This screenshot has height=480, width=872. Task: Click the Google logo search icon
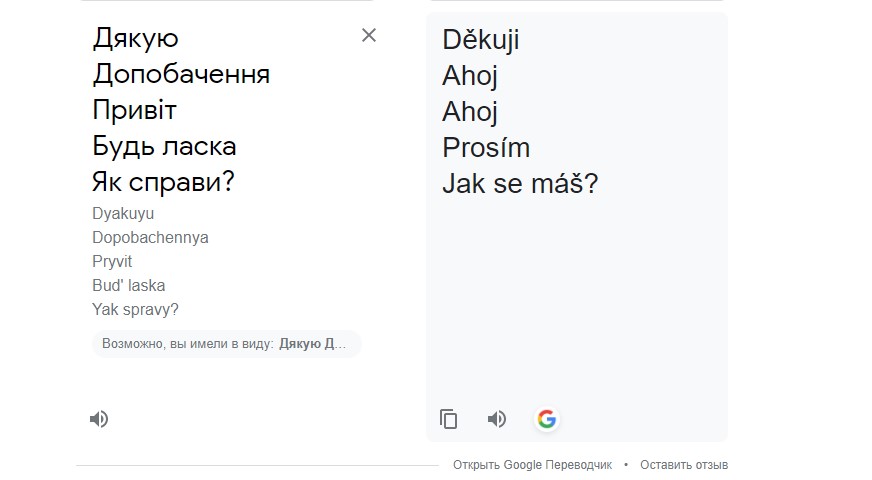click(547, 419)
